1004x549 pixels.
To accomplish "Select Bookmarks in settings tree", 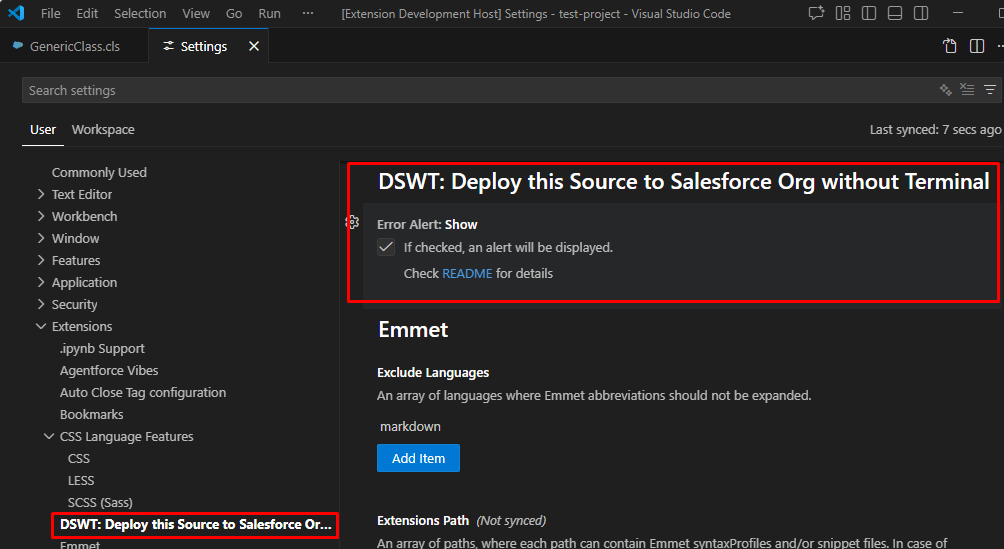I will coord(92,414).
